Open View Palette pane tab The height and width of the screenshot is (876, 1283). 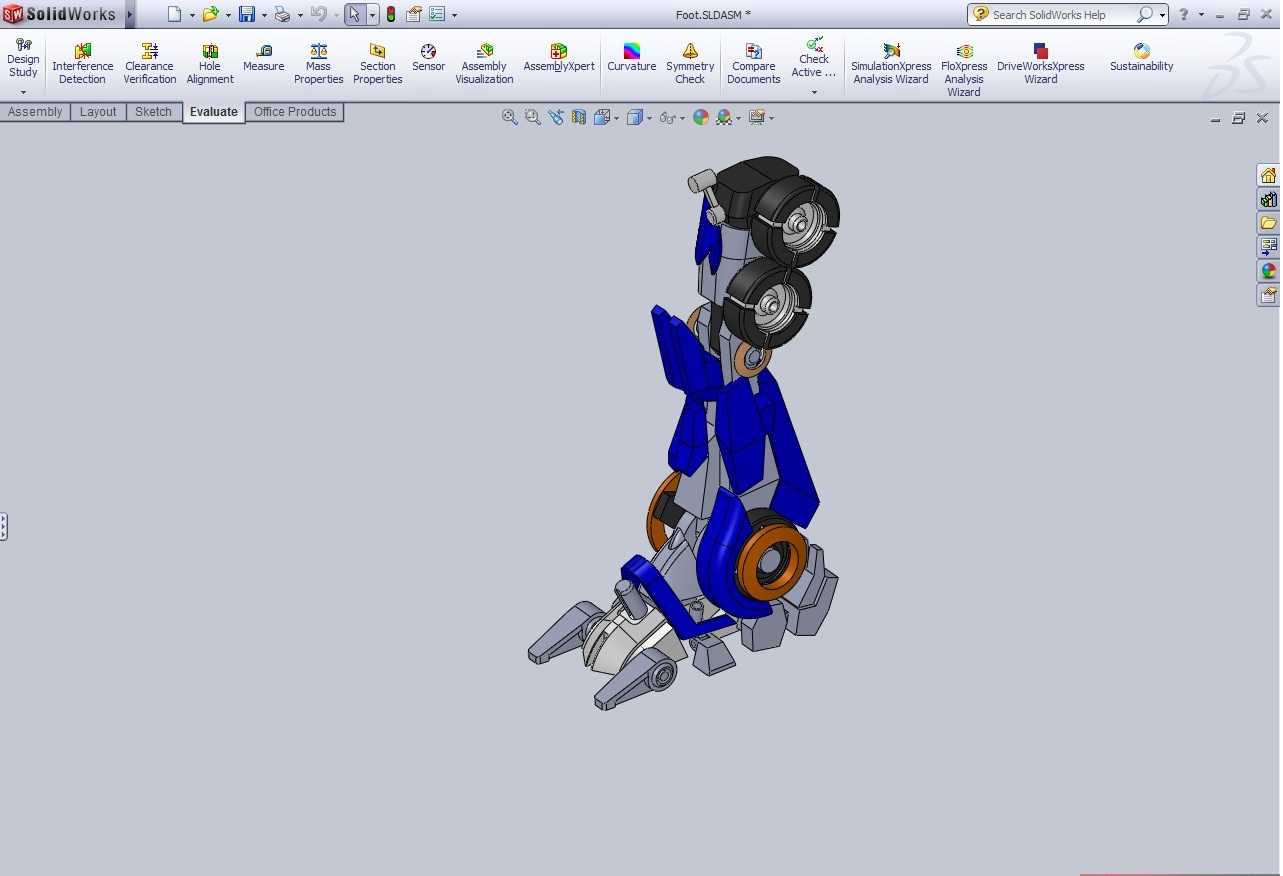pyautogui.click(x=1268, y=247)
